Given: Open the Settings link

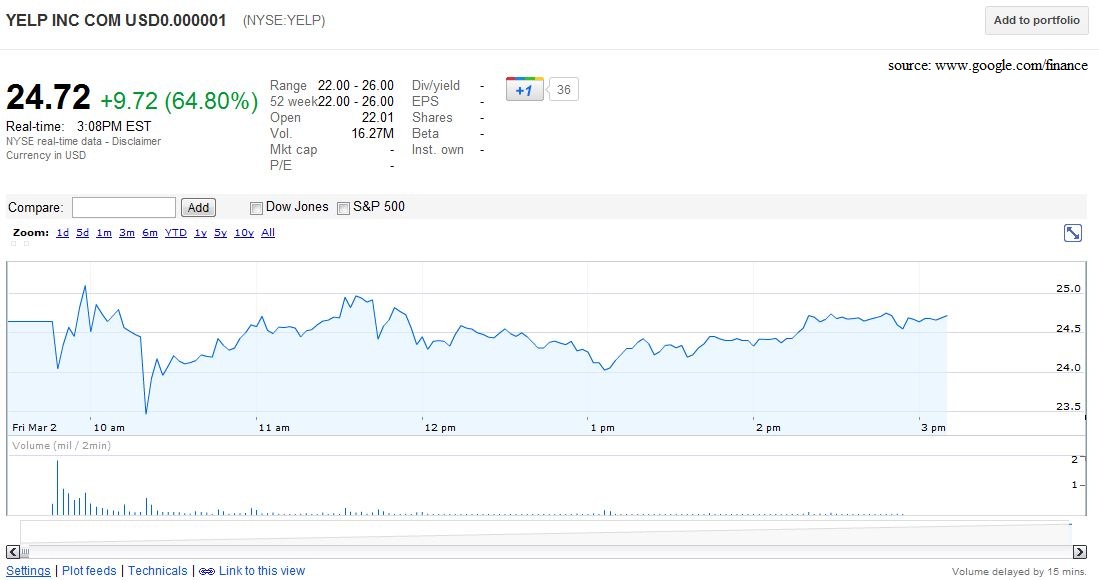Looking at the screenshot, I should [x=28, y=571].
